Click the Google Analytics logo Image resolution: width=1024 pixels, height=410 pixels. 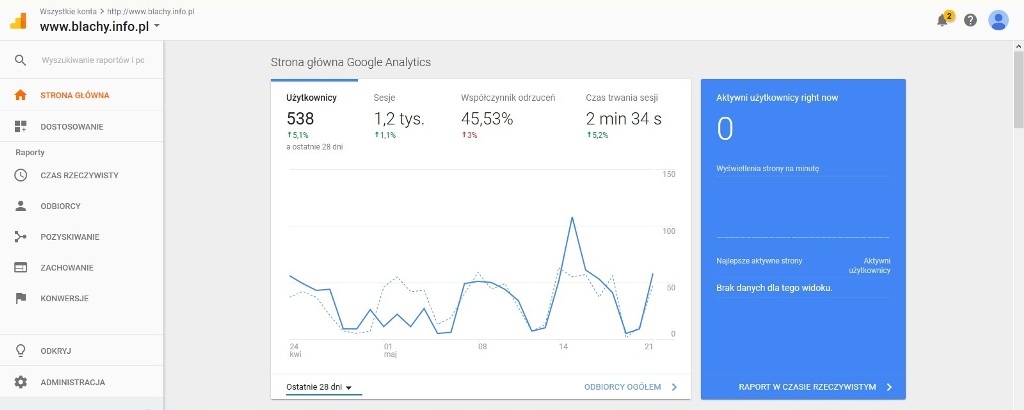[x=18, y=20]
